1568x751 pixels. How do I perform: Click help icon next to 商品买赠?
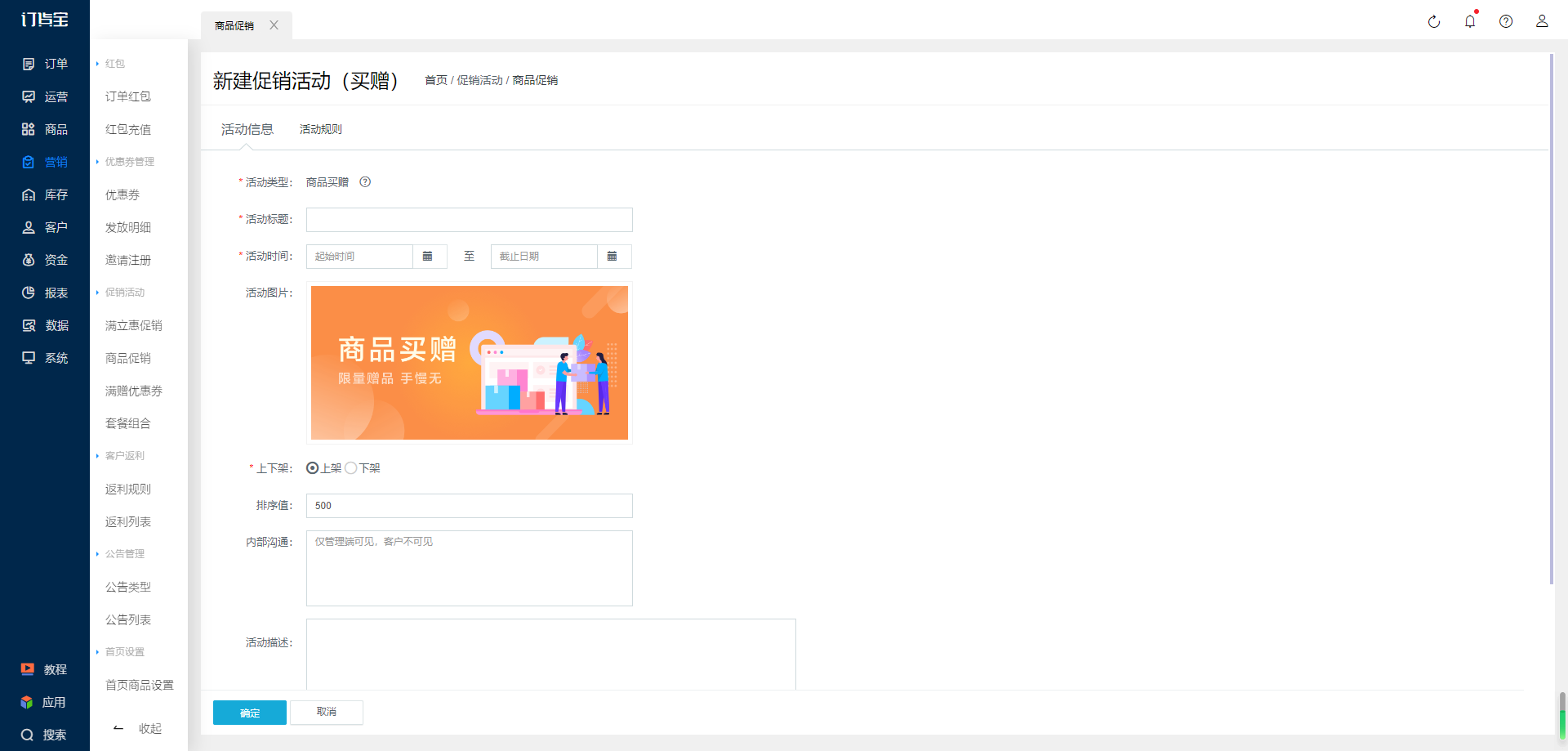[365, 182]
